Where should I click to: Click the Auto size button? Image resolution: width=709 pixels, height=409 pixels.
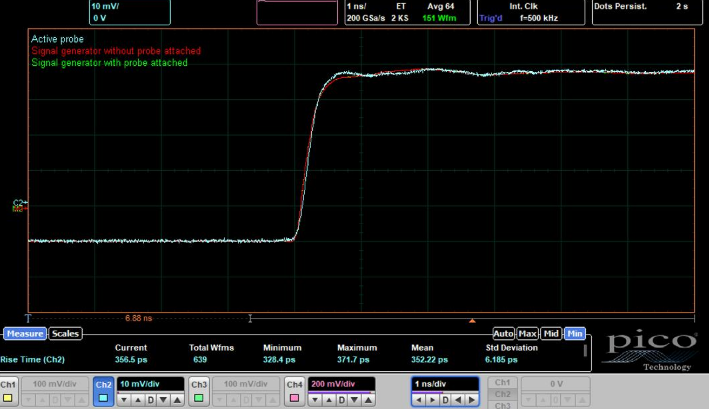point(503,333)
